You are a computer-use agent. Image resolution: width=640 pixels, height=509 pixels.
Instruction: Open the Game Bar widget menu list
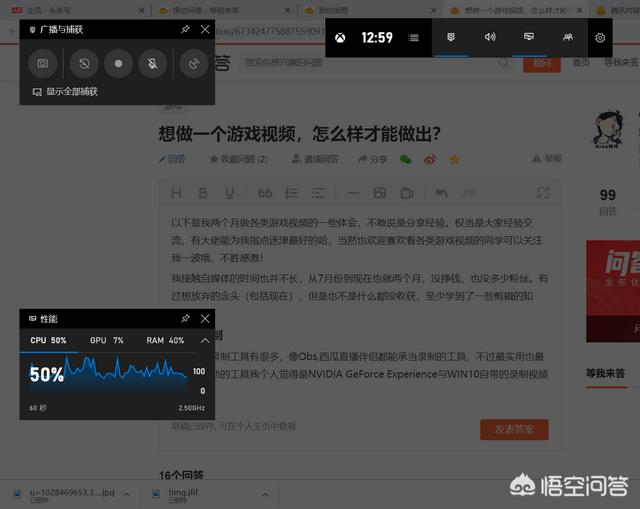[x=414, y=38]
